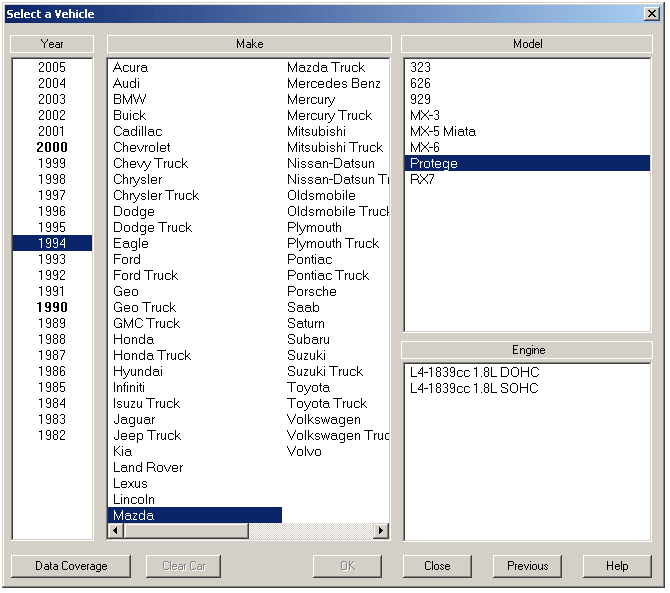
Task: Choose the RX7 model
Action: (x=527, y=179)
